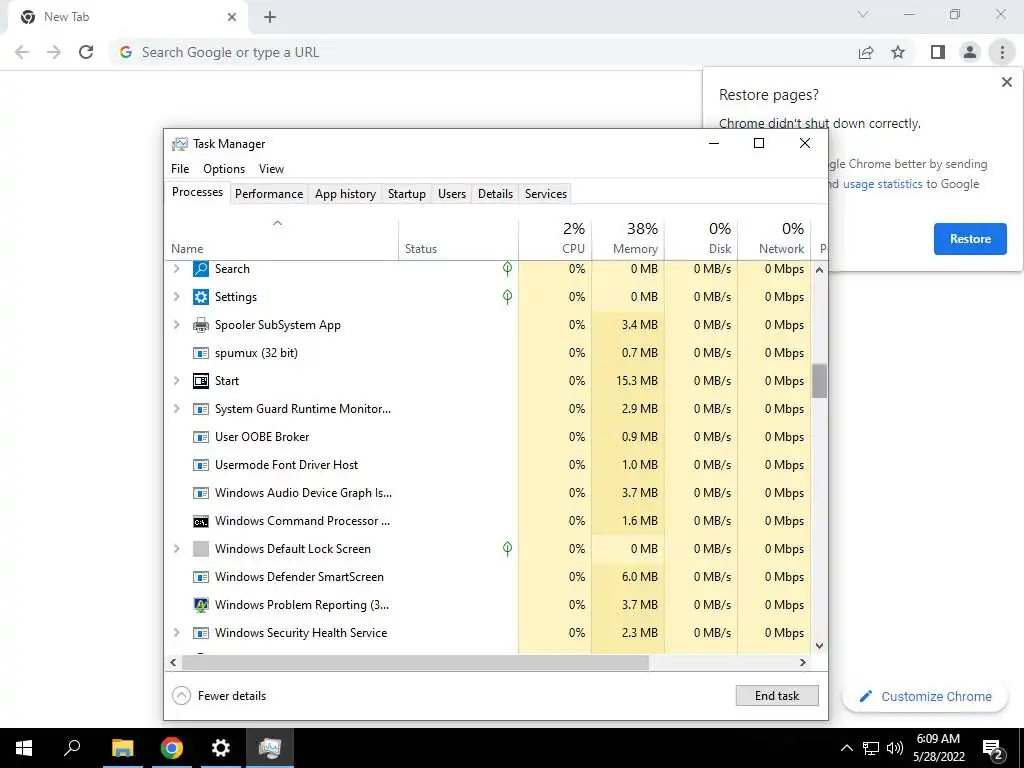
Task: Click the spumux (32 bit) process icon
Action: (200, 353)
